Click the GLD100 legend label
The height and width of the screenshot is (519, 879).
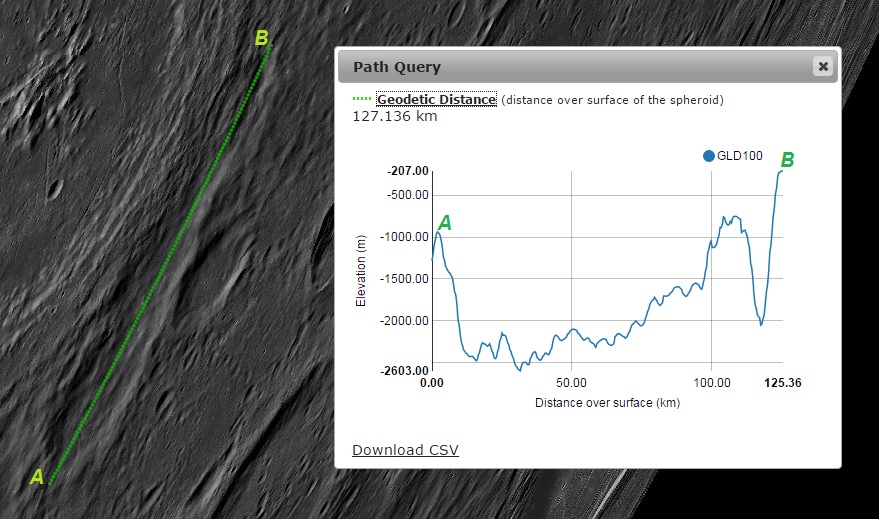tap(741, 156)
